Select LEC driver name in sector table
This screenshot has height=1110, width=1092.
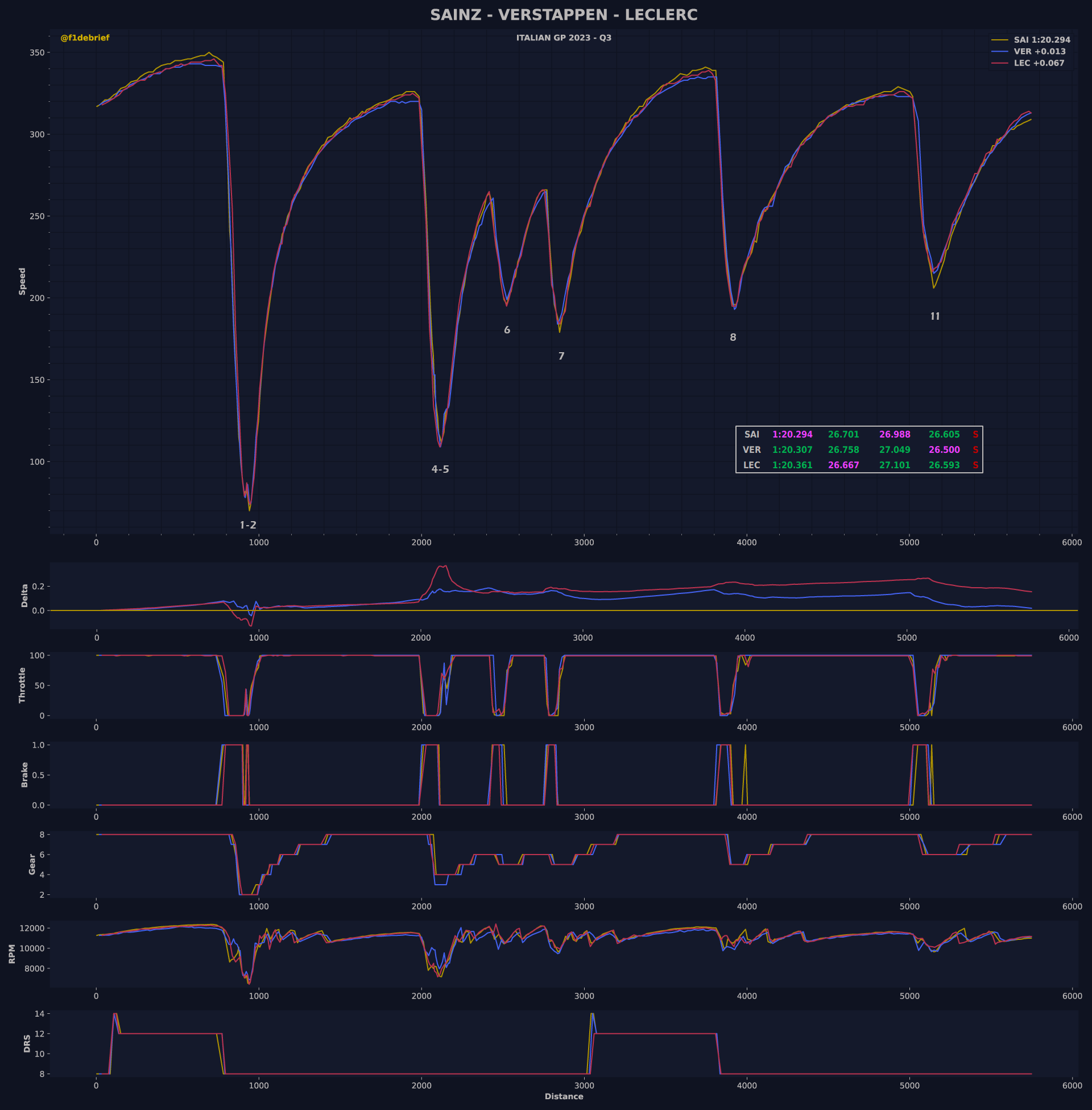point(752,465)
